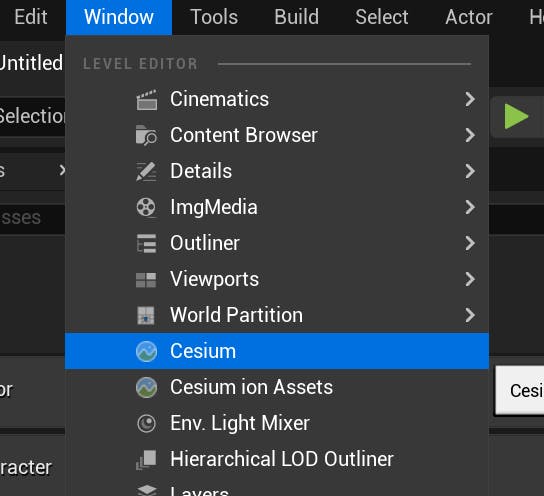This screenshot has width=544, height=496.
Task: Click the Viewports grid icon
Action: pyautogui.click(x=146, y=279)
